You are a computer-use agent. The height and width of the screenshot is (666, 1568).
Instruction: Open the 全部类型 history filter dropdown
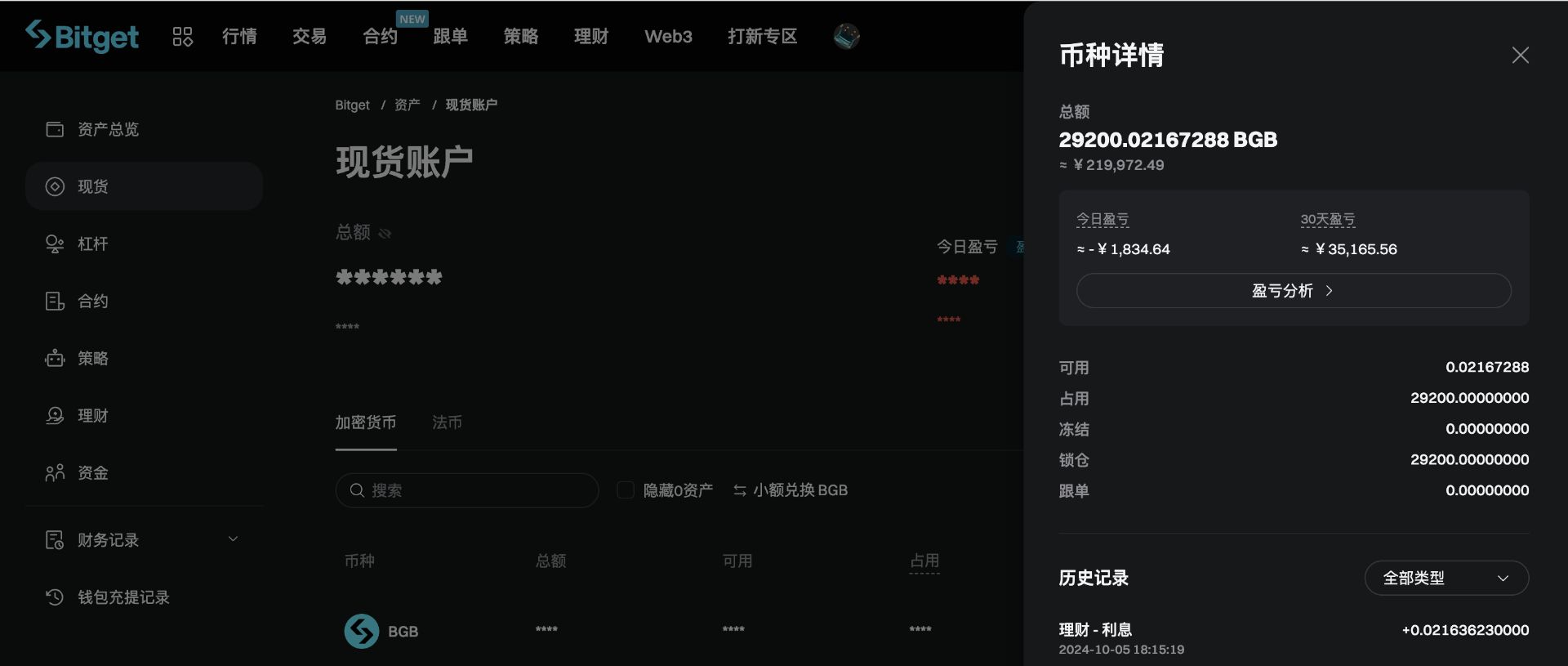click(x=1446, y=578)
